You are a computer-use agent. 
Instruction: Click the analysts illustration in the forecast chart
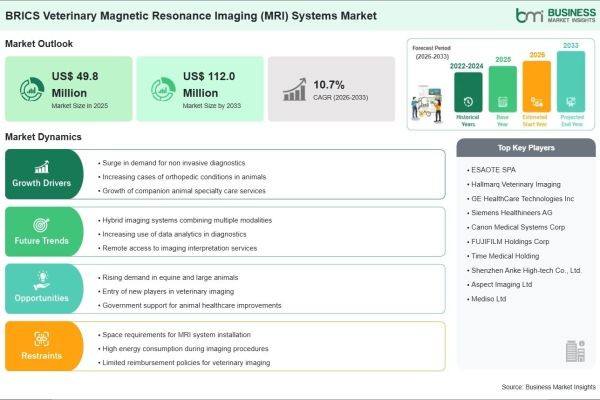pos(427,103)
